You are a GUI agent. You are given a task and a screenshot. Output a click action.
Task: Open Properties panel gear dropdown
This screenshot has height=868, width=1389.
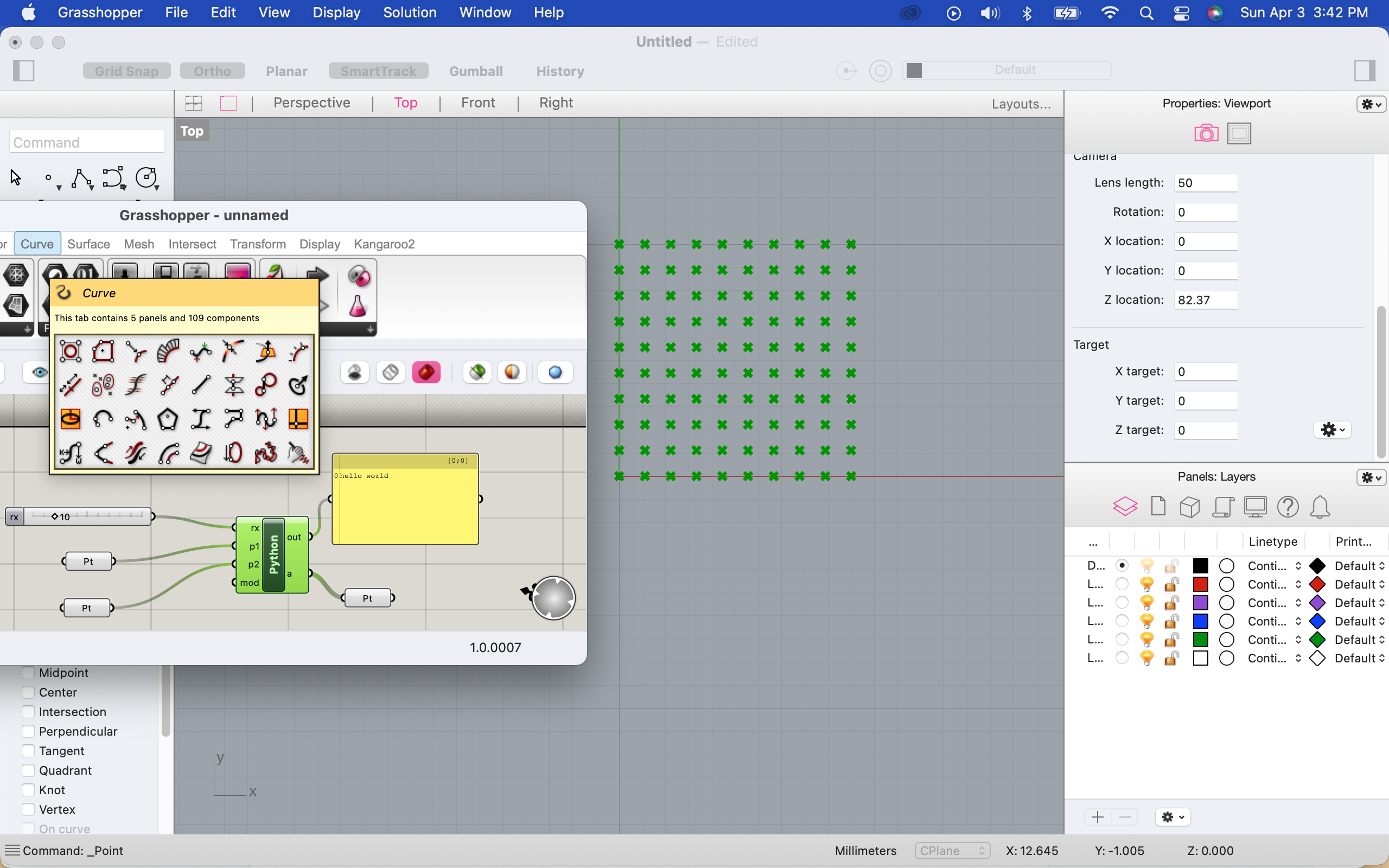pos(1371,104)
